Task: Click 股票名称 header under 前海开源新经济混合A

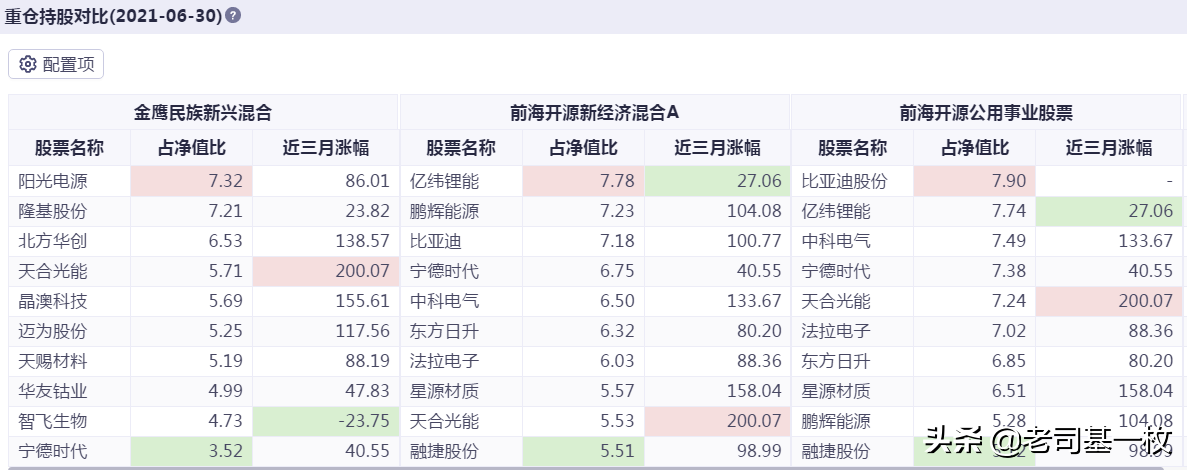Action: pos(461,148)
